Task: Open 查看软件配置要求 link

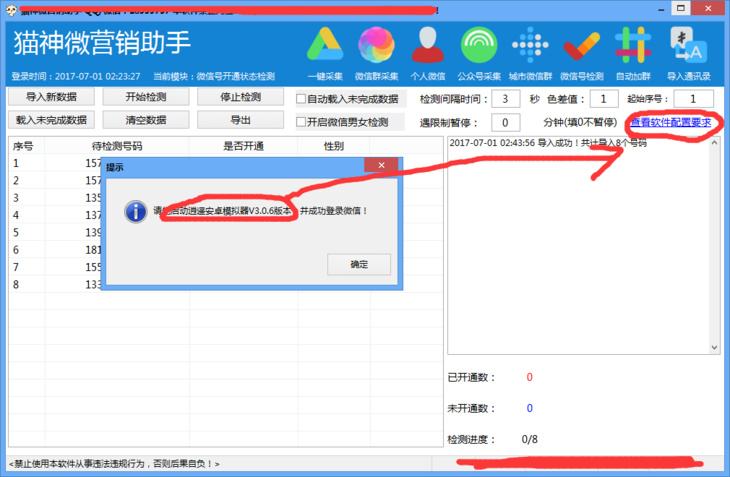Action: click(x=670, y=123)
